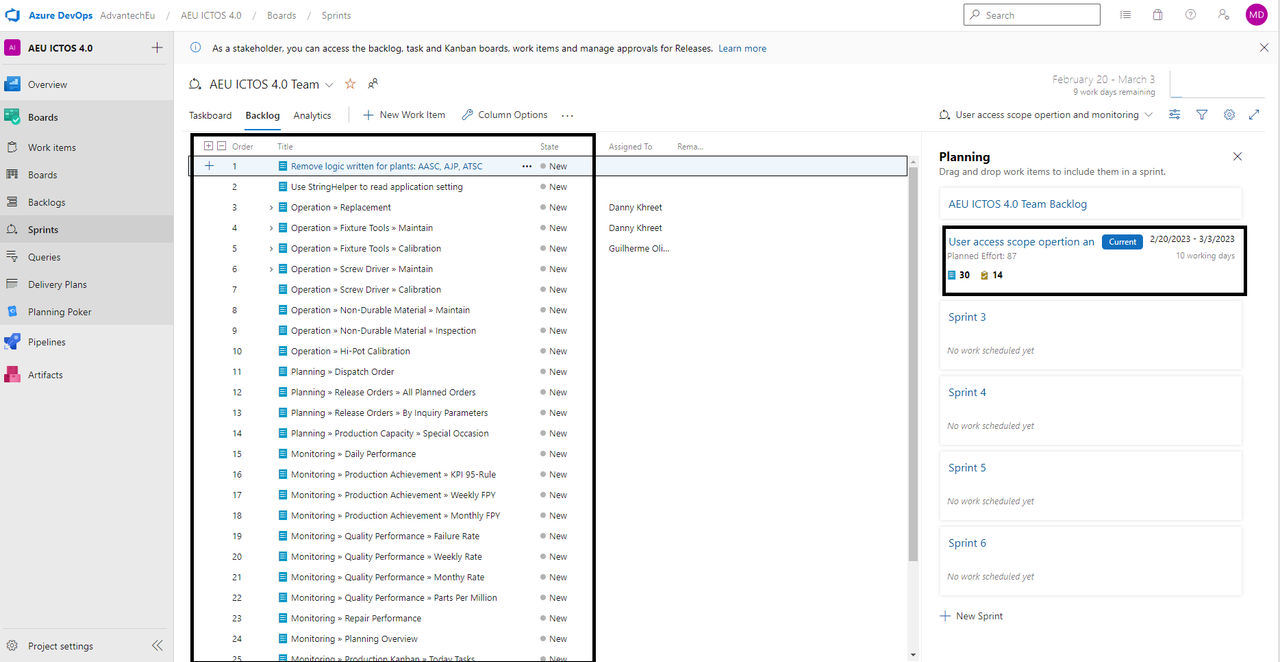Click the Learn more link
This screenshot has height=662, width=1280.
(x=742, y=48)
